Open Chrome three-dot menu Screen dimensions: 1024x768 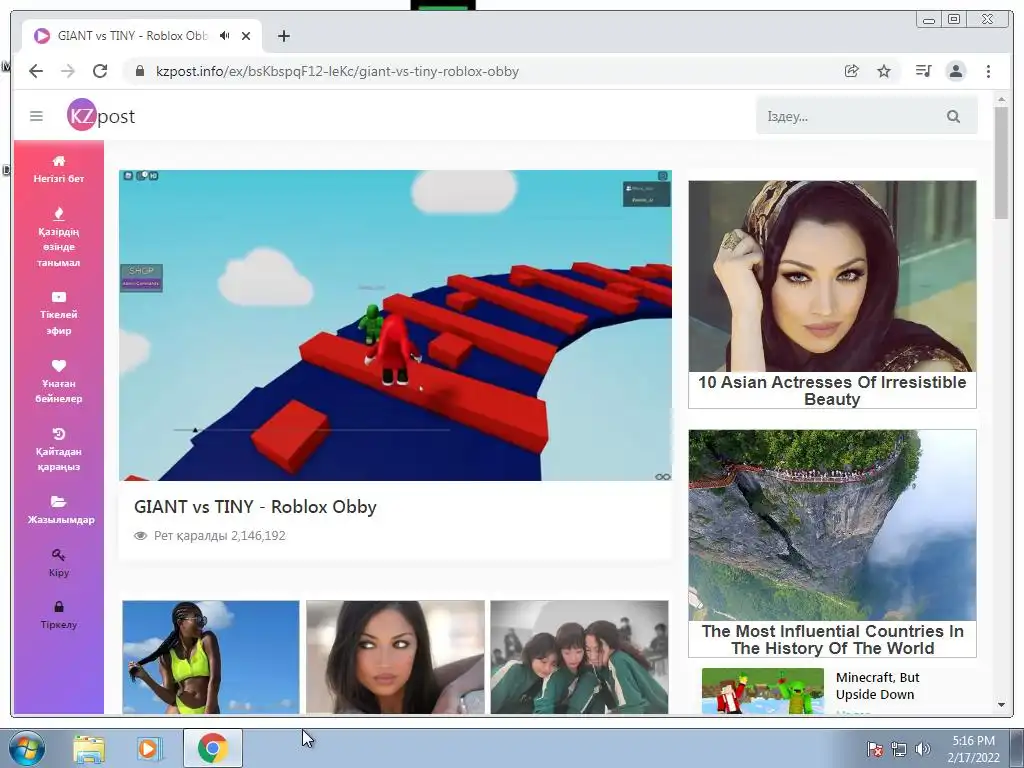pyautogui.click(x=988, y=71)
